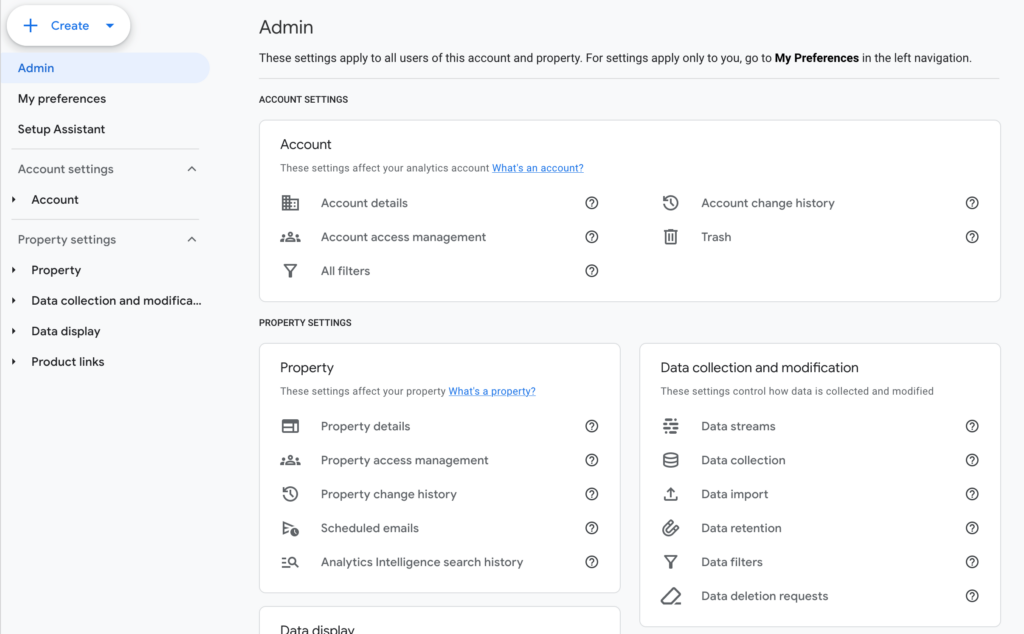This screenshot has width=1024, height=634.
Task: Open Account change history settings
Action: point(768,203)
